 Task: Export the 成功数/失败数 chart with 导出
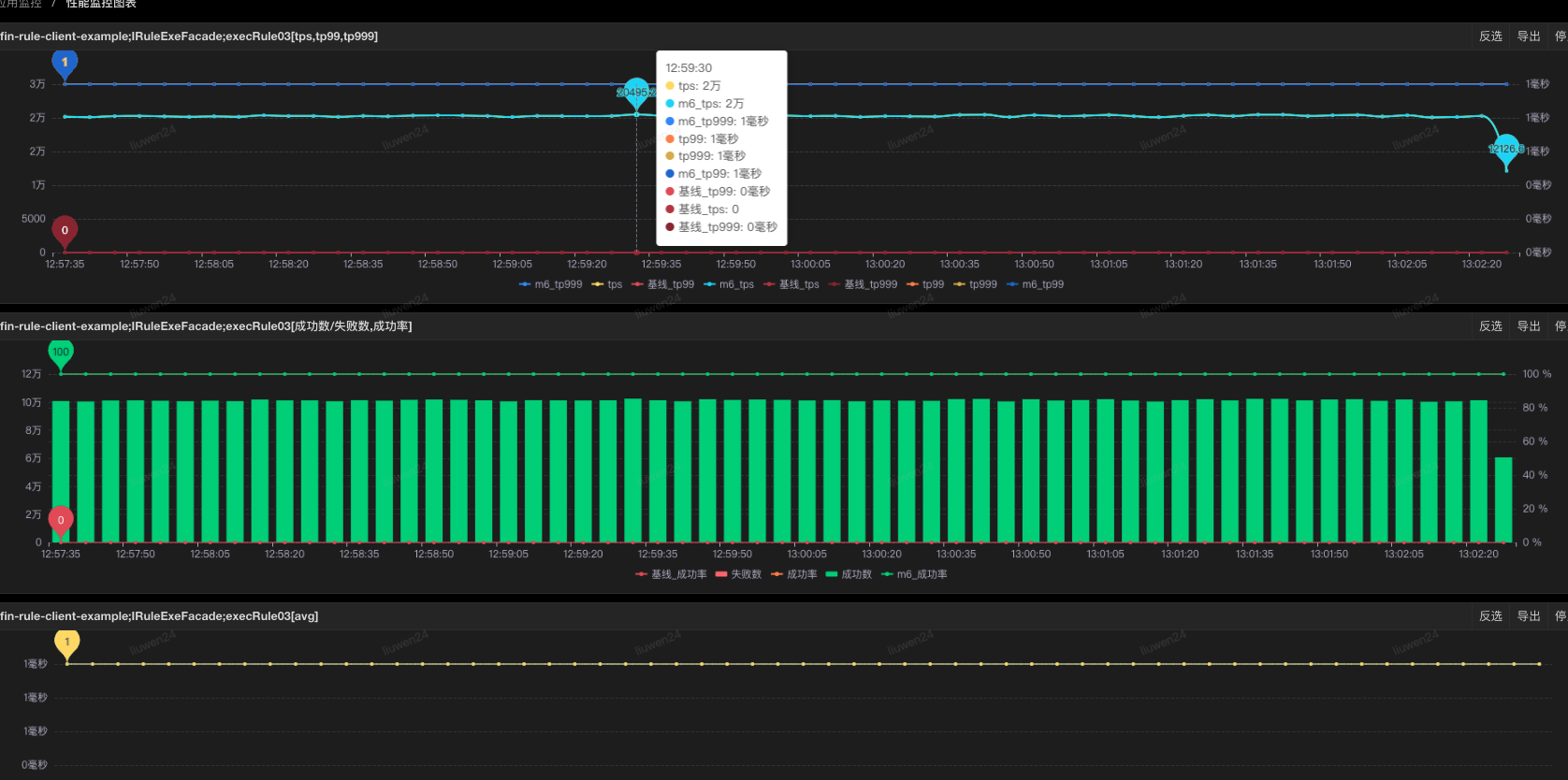click(1529, 326)
